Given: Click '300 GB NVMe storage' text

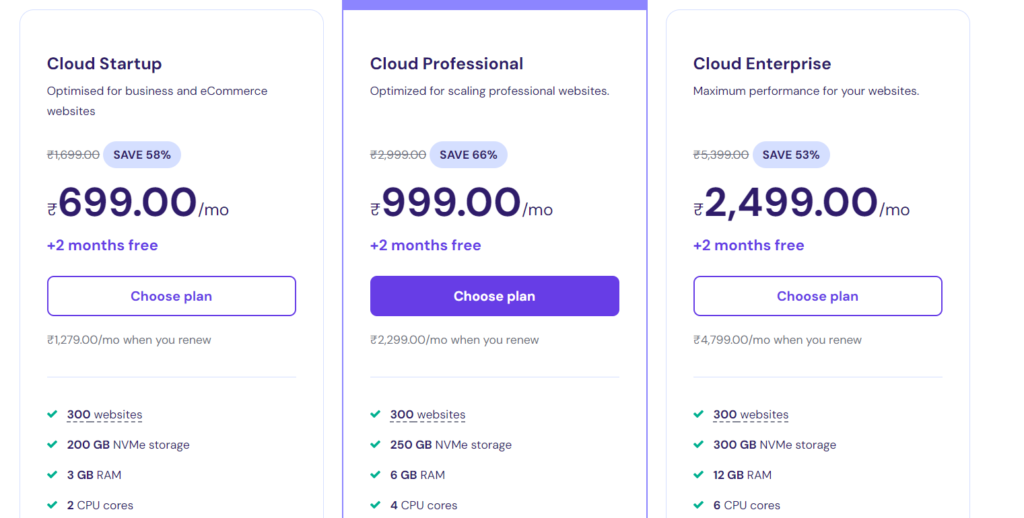Looking at the screenshot, I should click(775, 445).
